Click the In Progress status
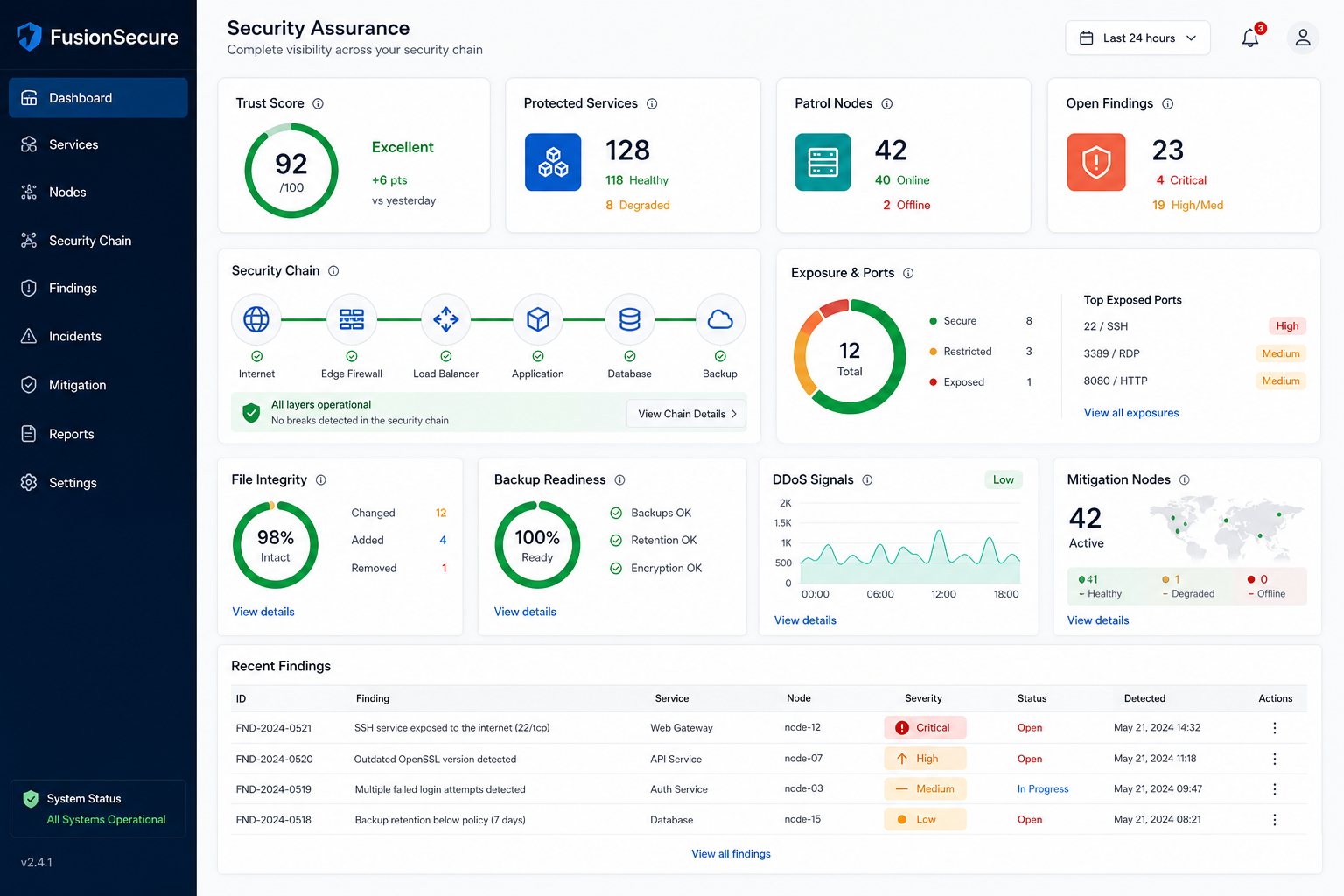 pyautogui.click(x=1043, y=789)
